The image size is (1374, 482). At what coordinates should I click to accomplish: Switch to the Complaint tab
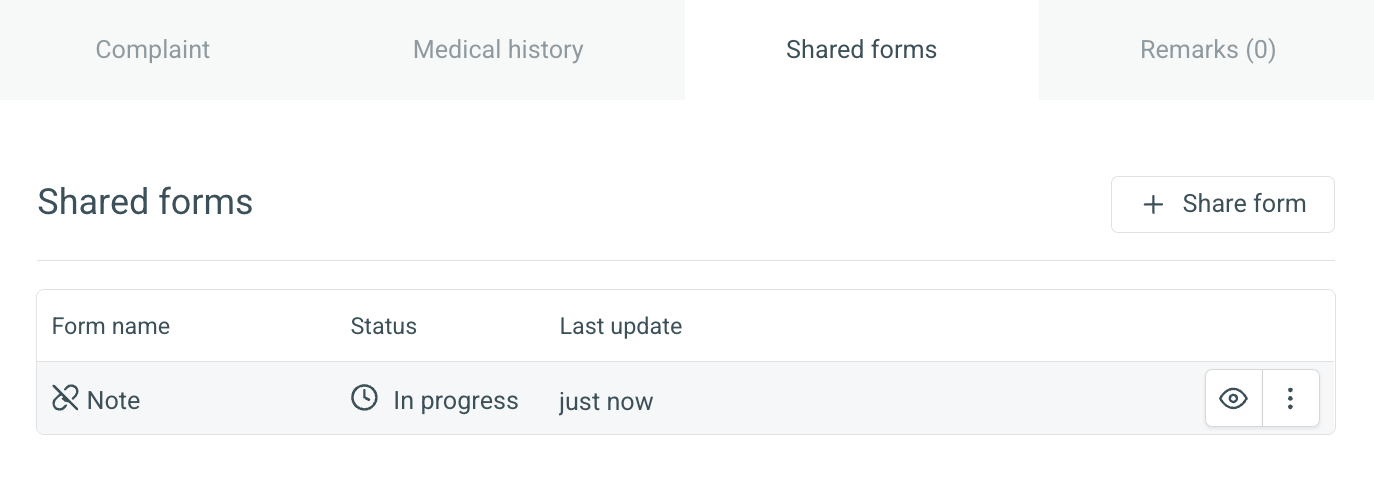click(x=153, y=50)
